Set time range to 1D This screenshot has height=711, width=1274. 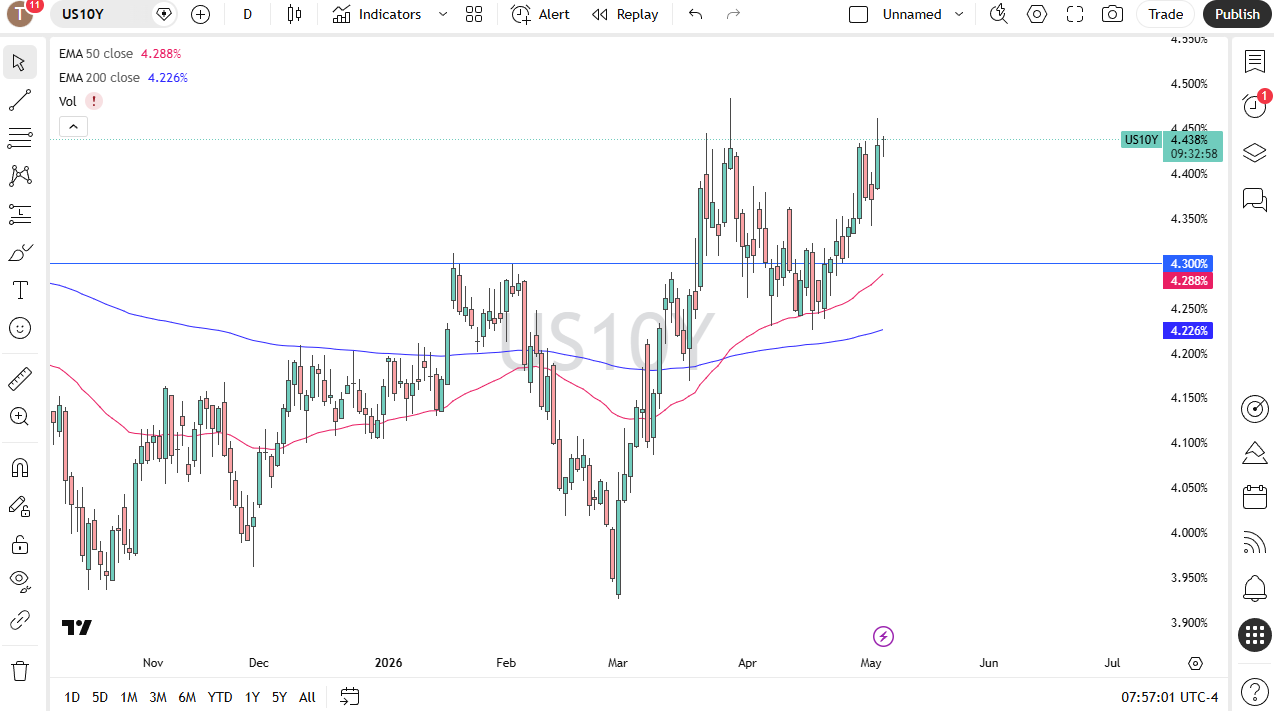click(x=72, y=697)
